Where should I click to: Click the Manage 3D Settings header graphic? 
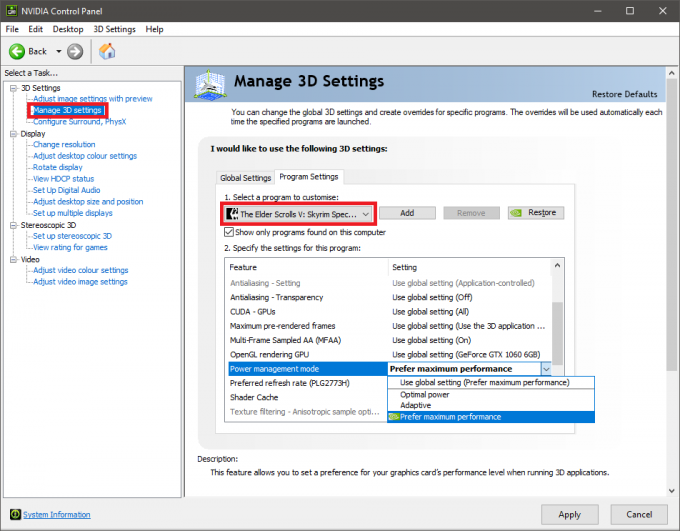pyautogui.click(x=210, y=84)
